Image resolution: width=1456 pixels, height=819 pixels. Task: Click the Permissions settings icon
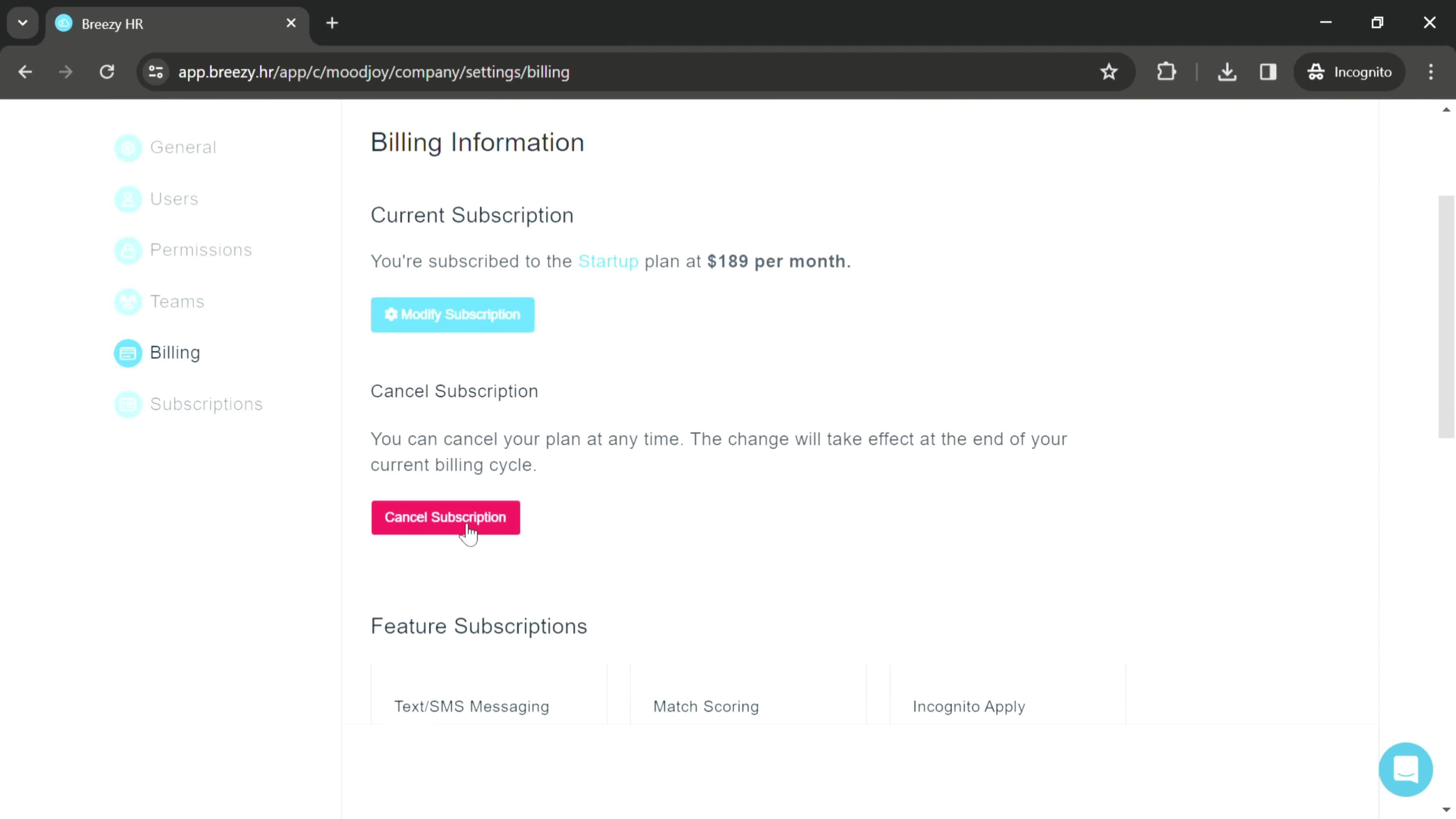(128, 250)
